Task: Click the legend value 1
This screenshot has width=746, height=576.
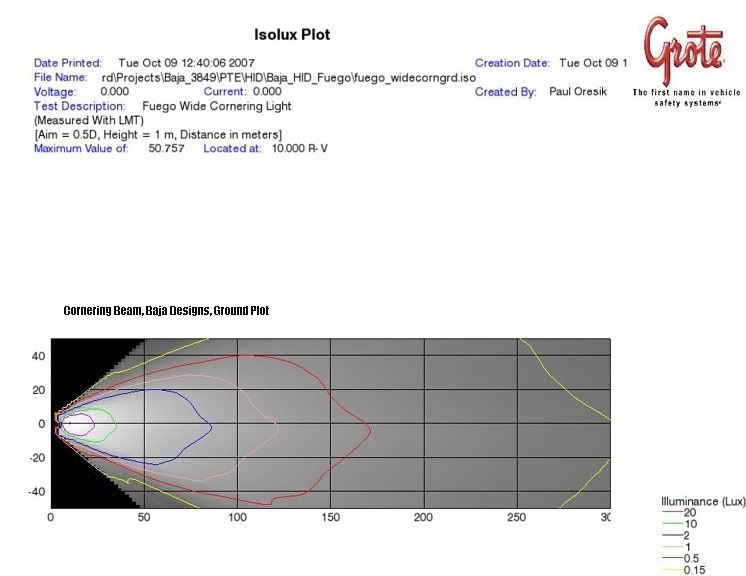Action: click(x=687, y=547)
